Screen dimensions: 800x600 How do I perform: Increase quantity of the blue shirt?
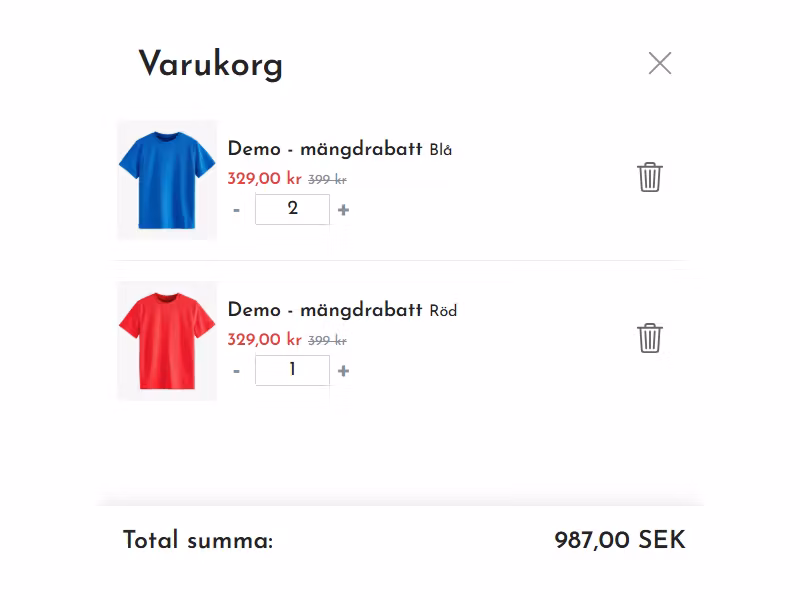click(x=341, y=210)
